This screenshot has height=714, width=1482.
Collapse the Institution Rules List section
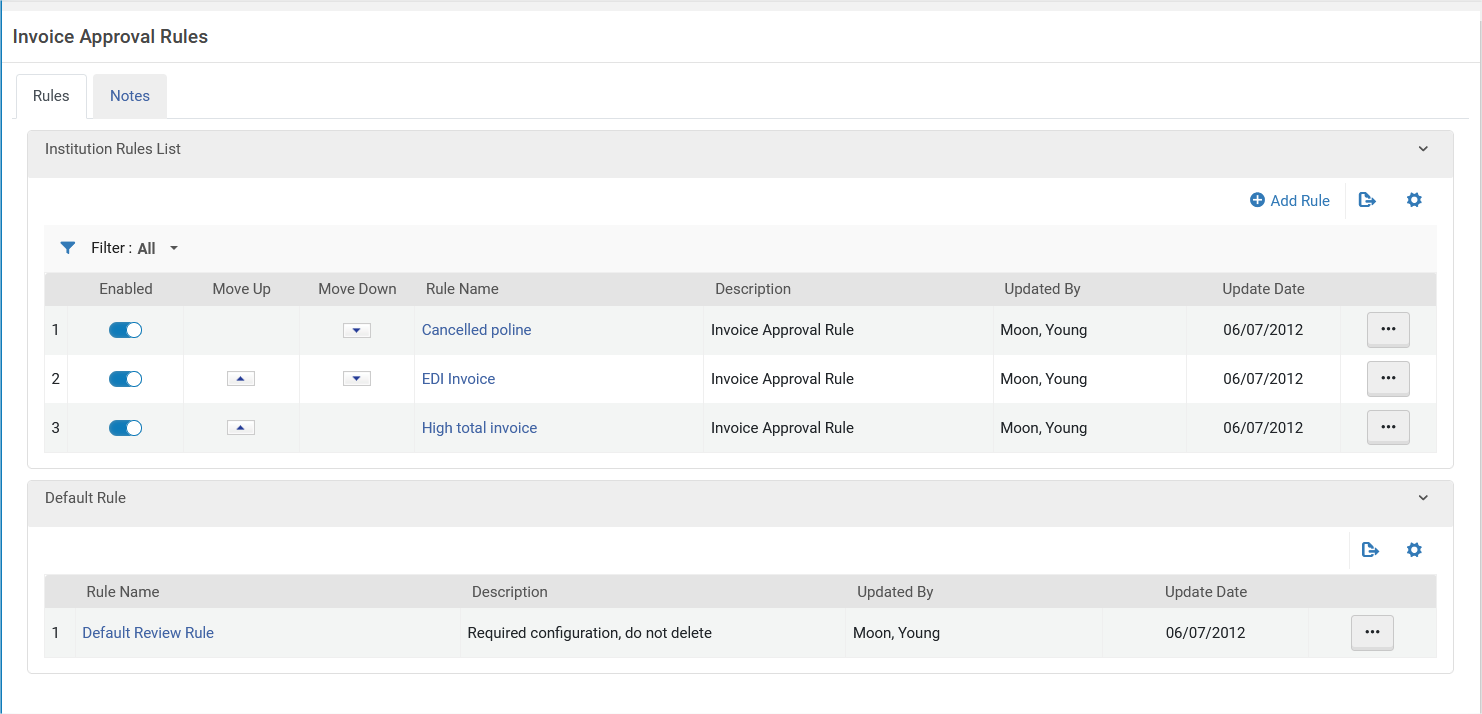1423,149
